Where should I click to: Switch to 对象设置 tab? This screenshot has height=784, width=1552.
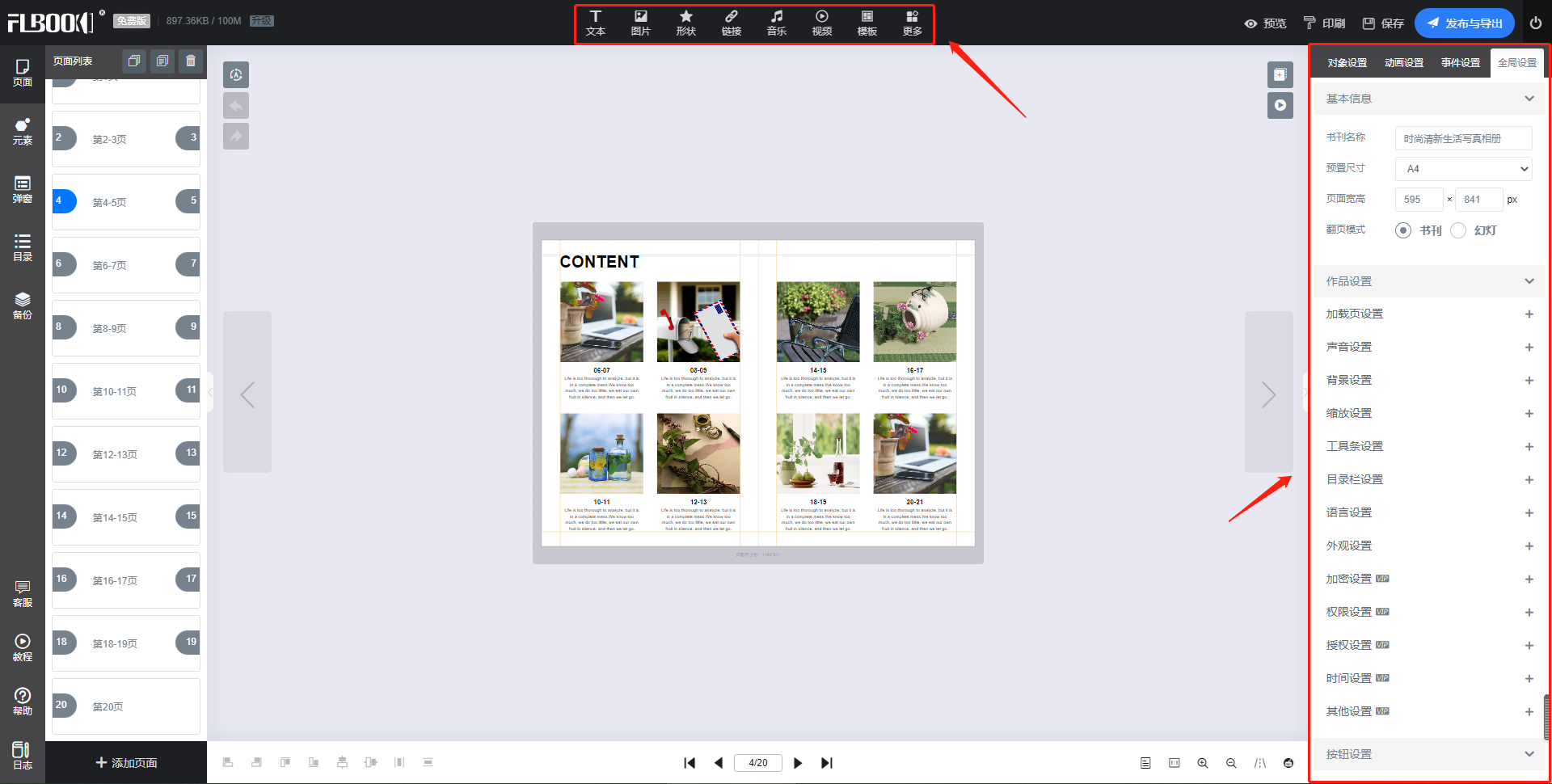(1347, 63)
